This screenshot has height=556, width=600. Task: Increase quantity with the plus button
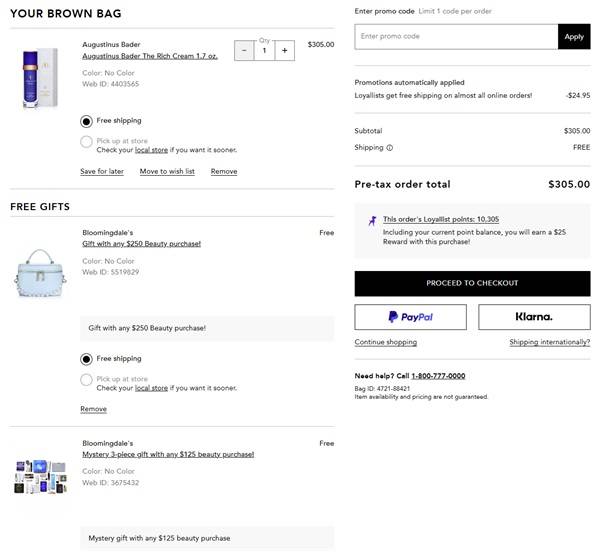(x=284, y=50)
